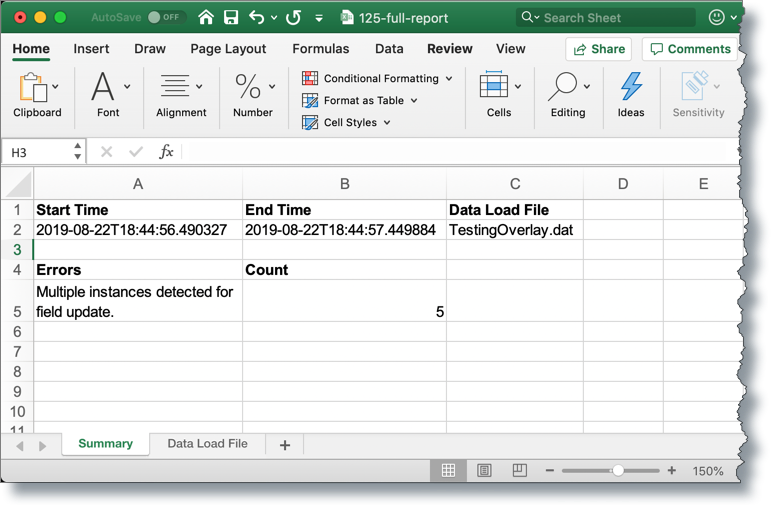Screen dimensions: 771x505
Task: Click the Clipboard paste icon
Action: pyautogui.click(x=32, y=87)
